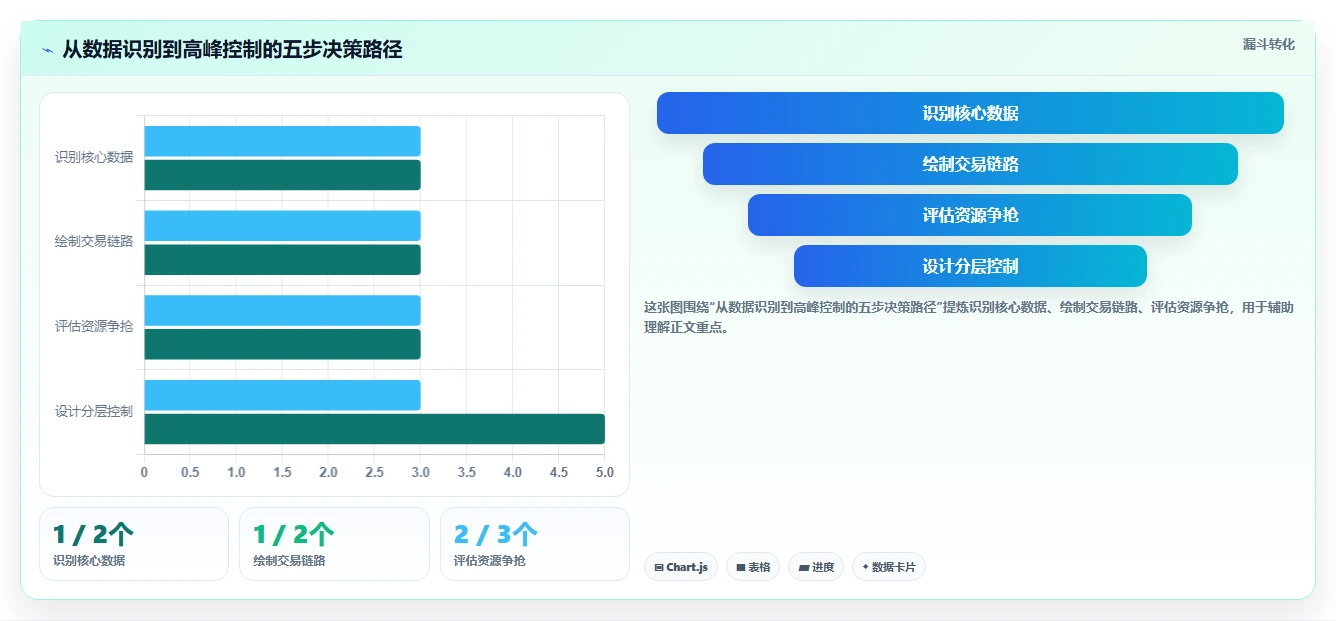Screen dimensions: 1336x621
Task: Open the 2 / 3个 评估资源争抢 stat card
Action: (535, 544)
